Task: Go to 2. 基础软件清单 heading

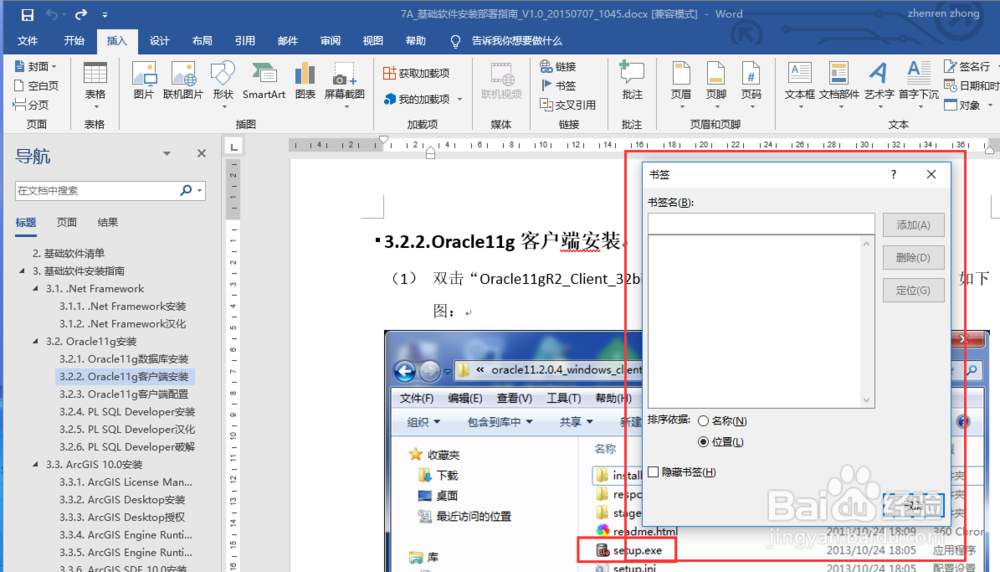Action: (68, 253)
